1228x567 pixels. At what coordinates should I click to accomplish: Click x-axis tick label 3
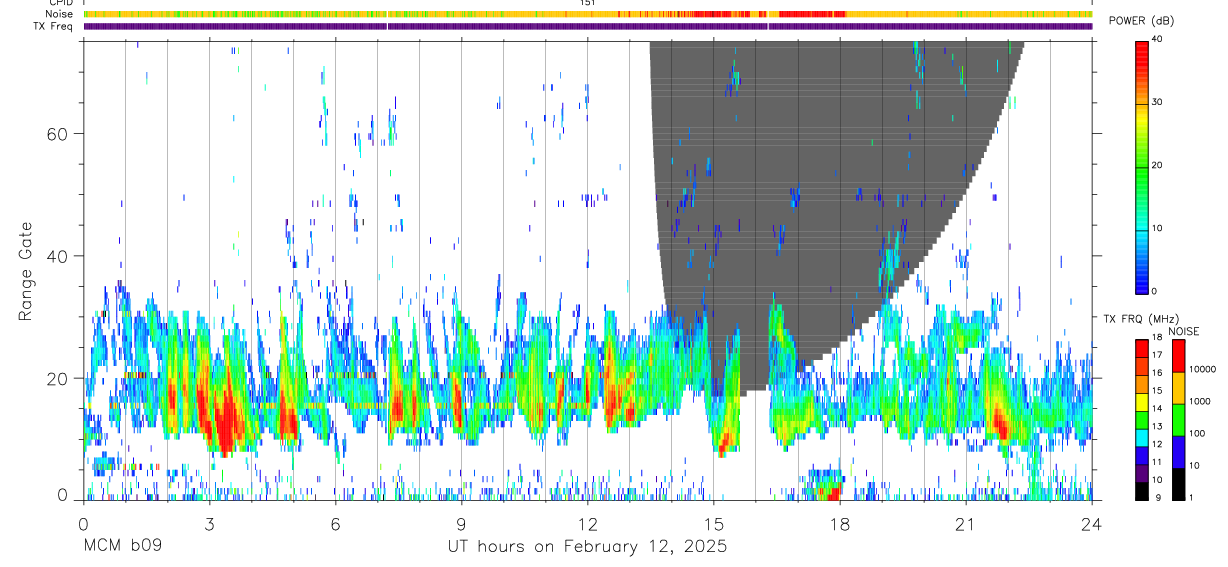click(x=209, y=523)
